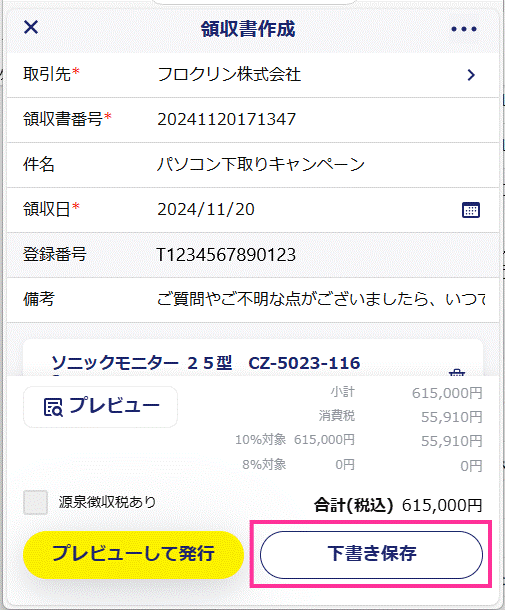
Task: Open the プレビュー button
Action: (x=100, y=407)
